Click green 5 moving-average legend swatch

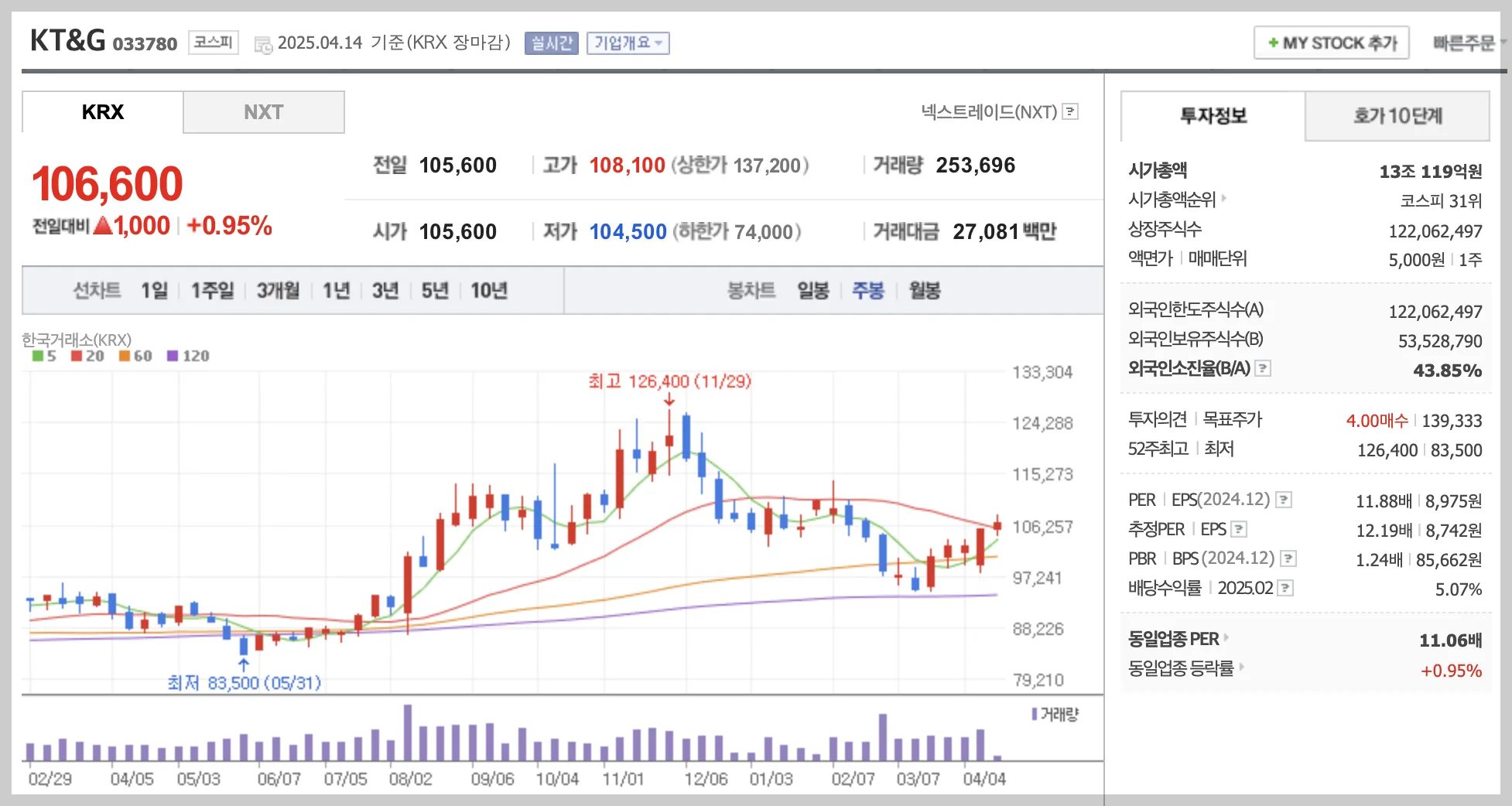(37, 356)
